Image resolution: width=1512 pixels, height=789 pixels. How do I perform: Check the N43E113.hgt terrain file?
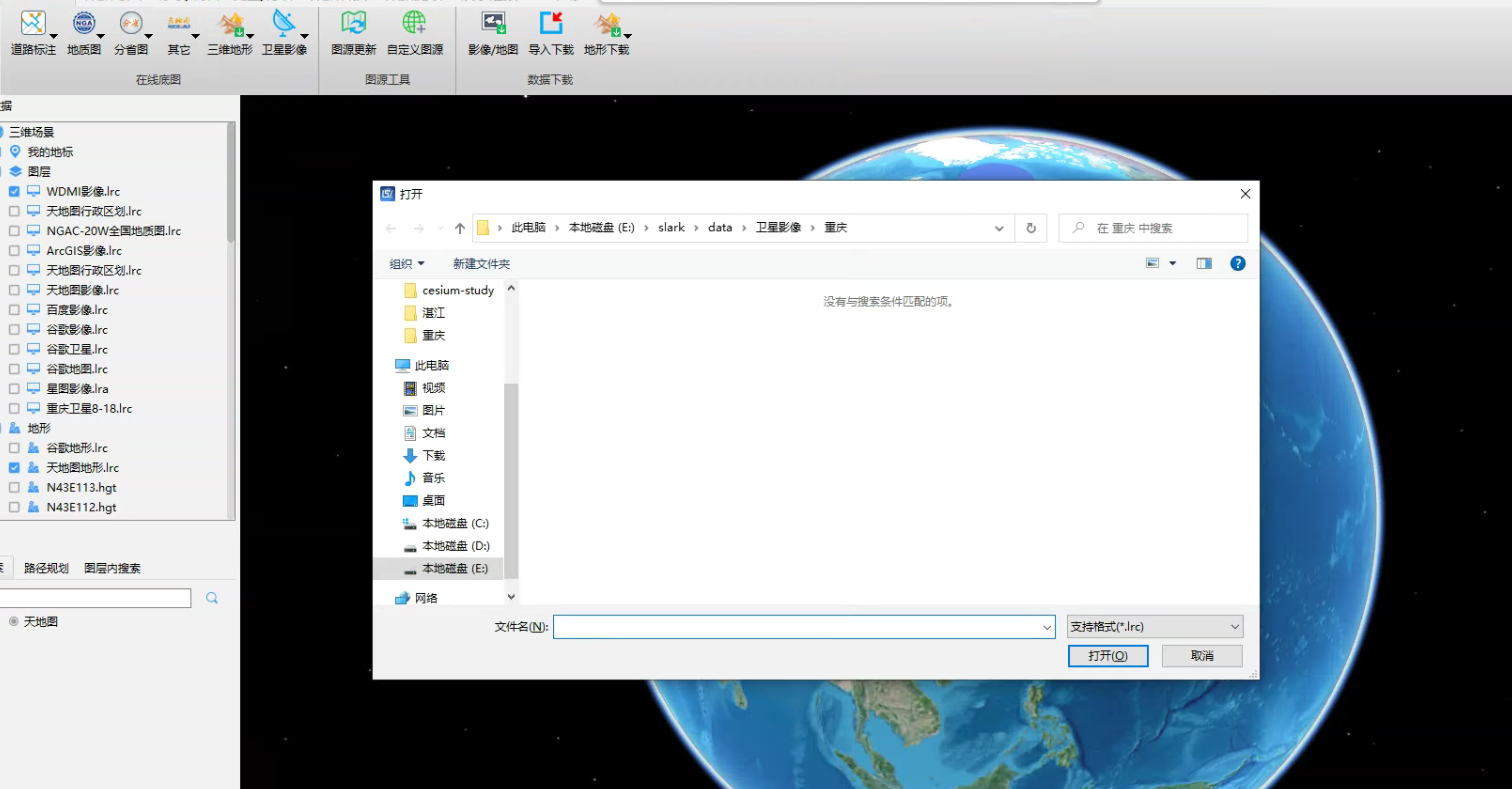click(14, 488)
